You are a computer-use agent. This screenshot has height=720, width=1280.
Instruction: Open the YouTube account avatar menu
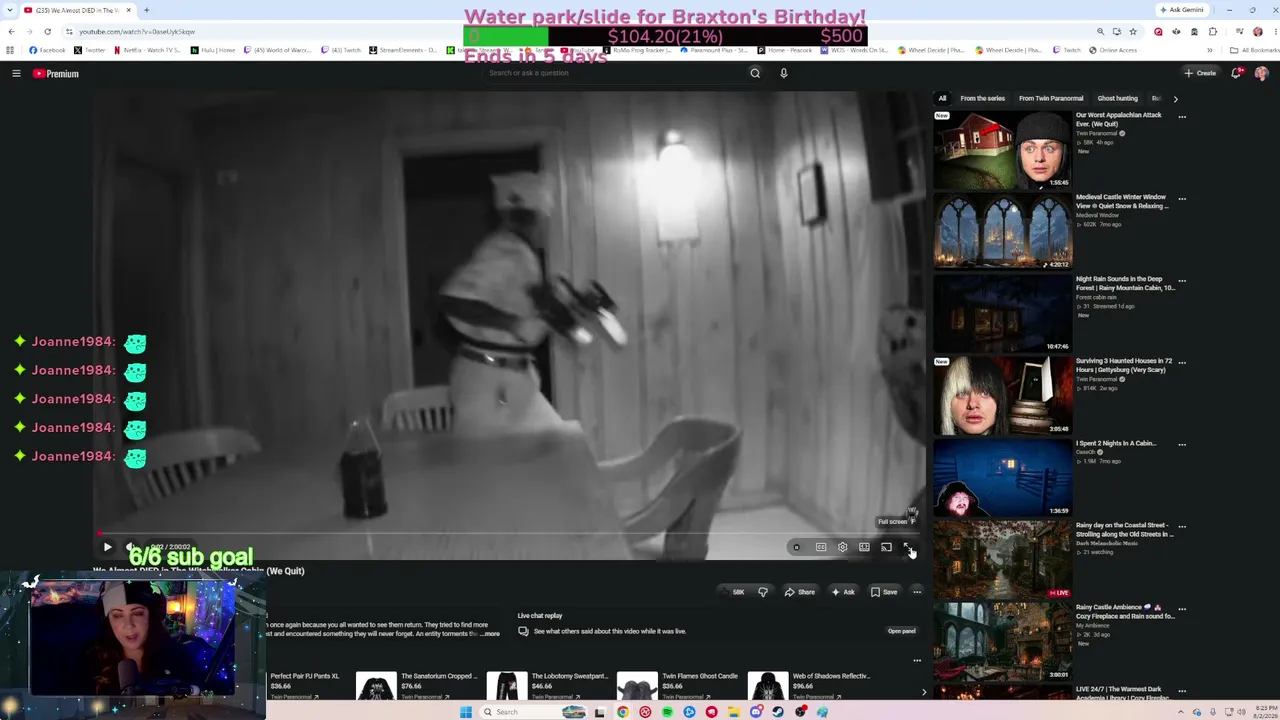click(1261, 73)
